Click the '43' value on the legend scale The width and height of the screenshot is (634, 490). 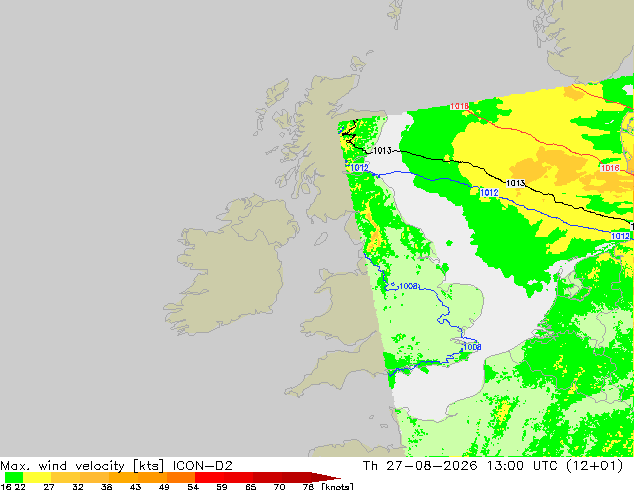135,487
